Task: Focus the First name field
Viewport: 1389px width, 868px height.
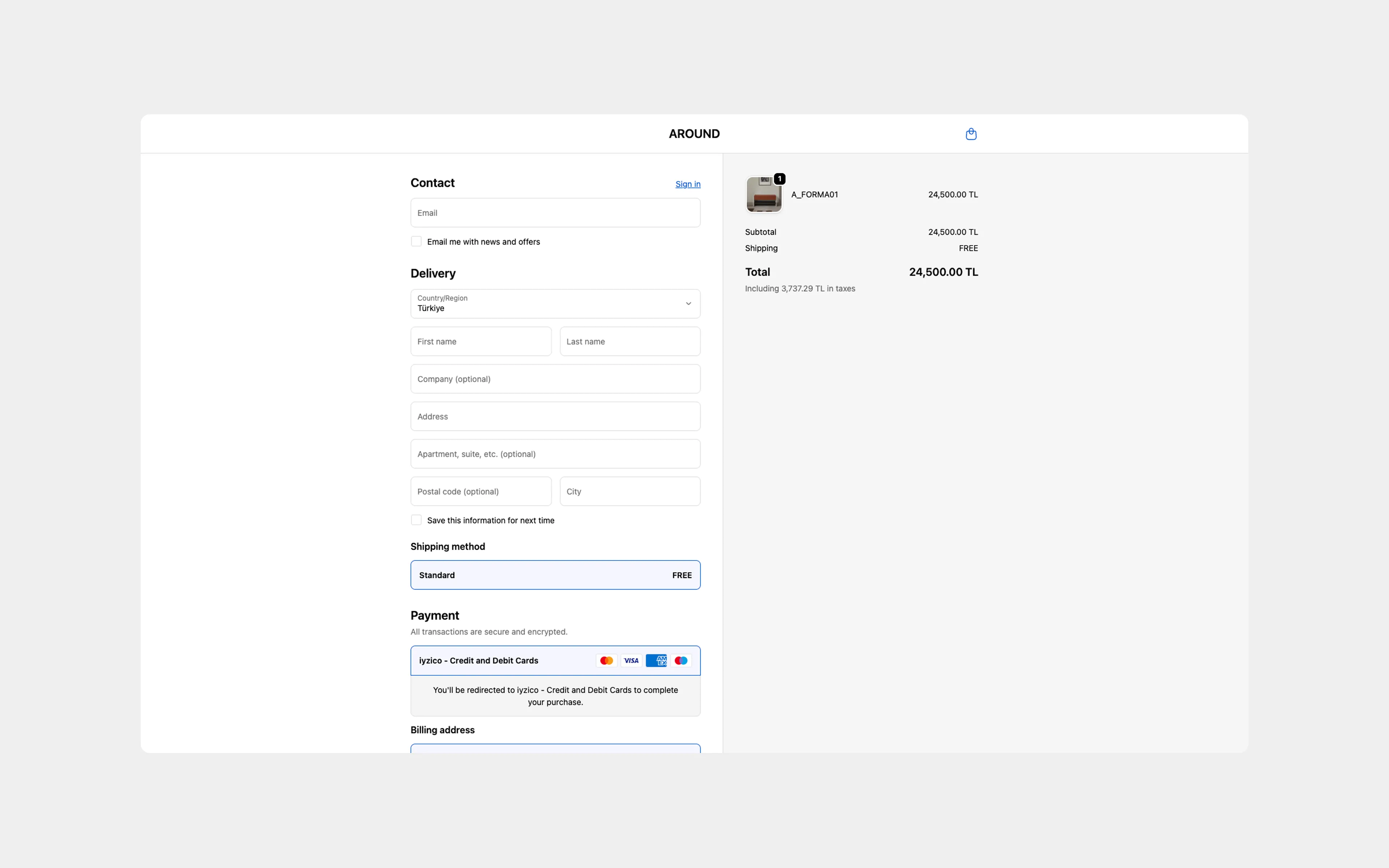Action: tap(481, 341)
